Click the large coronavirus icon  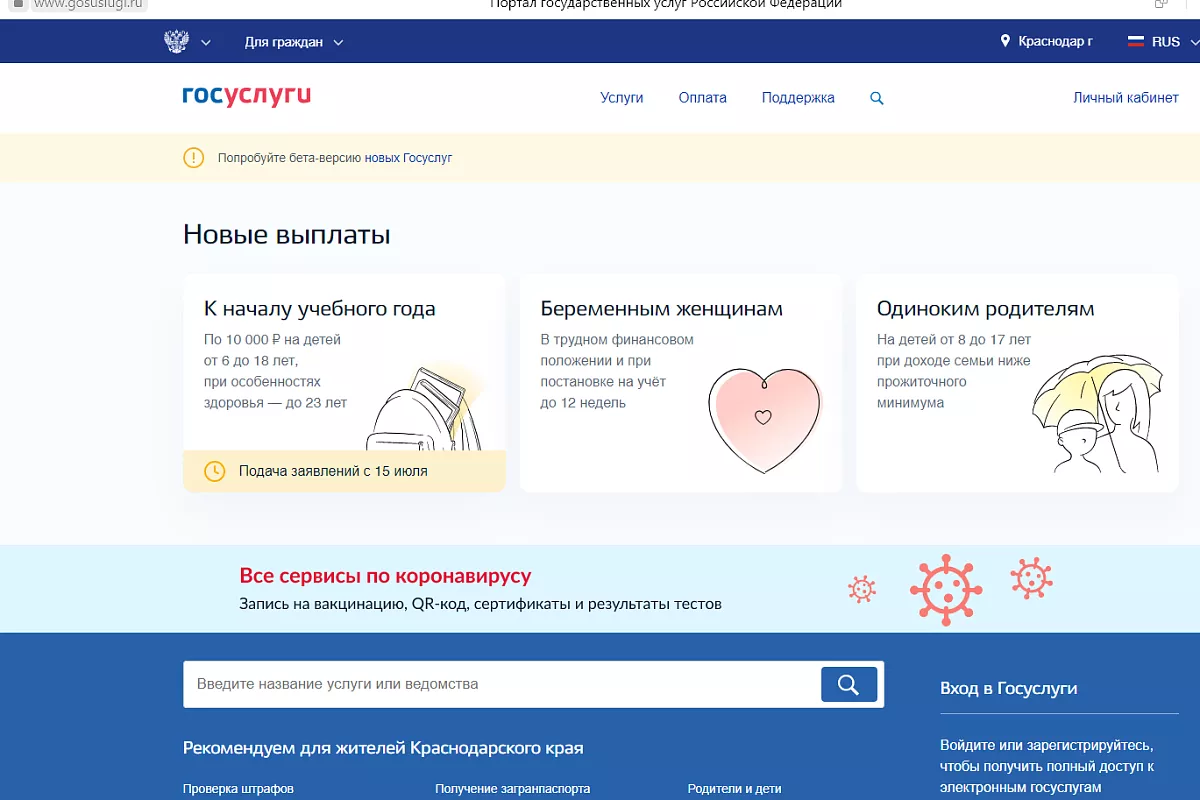click(946, 589)
